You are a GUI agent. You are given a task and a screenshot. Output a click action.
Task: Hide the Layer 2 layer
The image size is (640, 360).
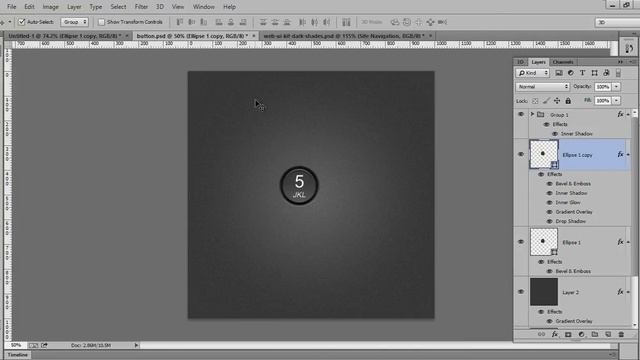click(x=521, y=292)
